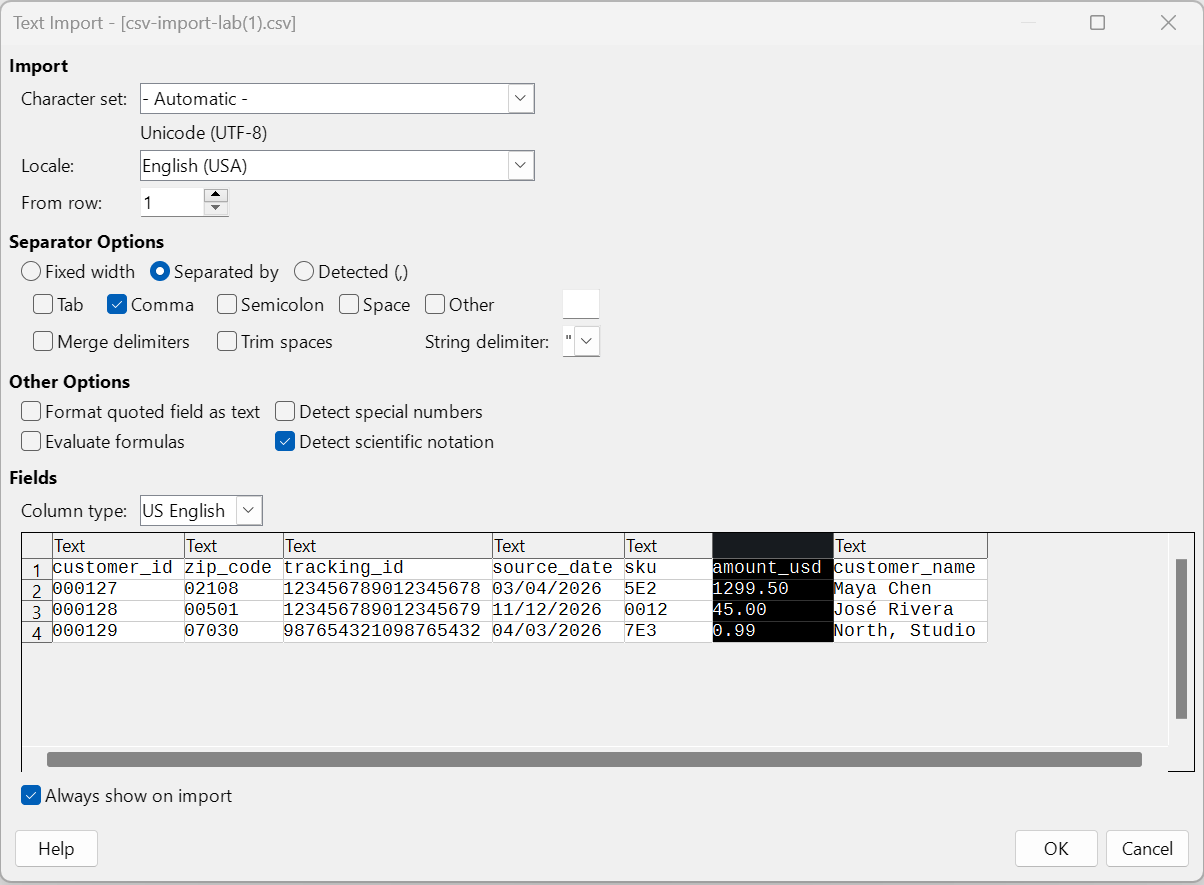
Task: Select the customer_name column header
Action: 910,546
